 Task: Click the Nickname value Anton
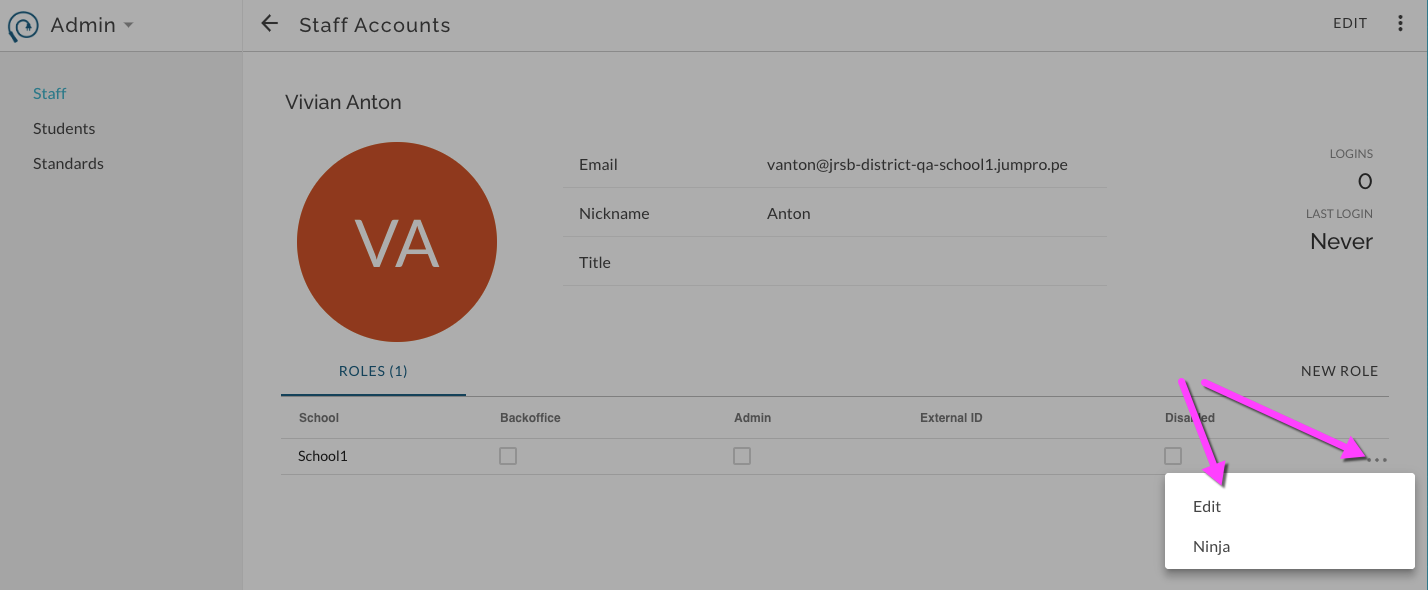[x=789, y=214]
